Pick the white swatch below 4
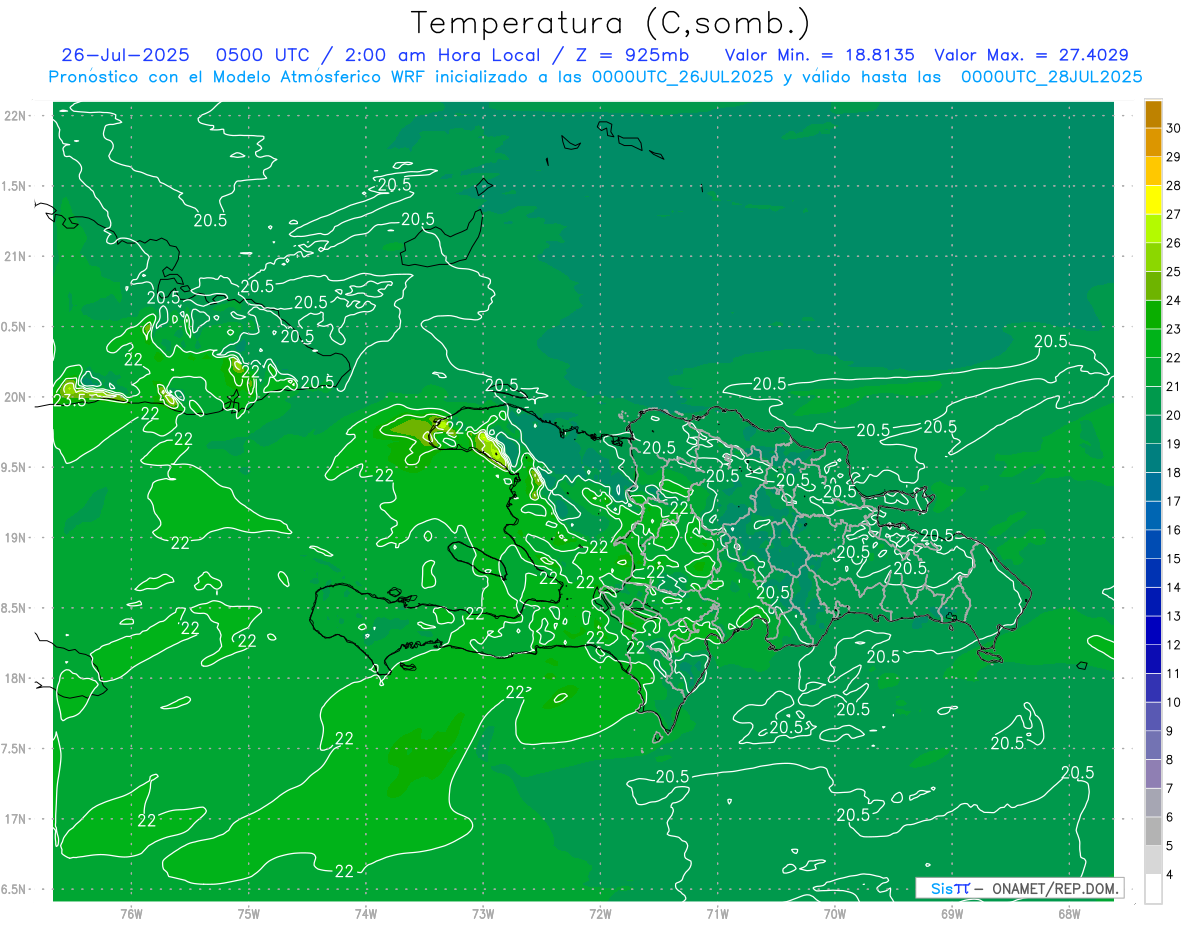Image resolution: width=1200 pixels, height=927 pixels. pos(1153,889)
